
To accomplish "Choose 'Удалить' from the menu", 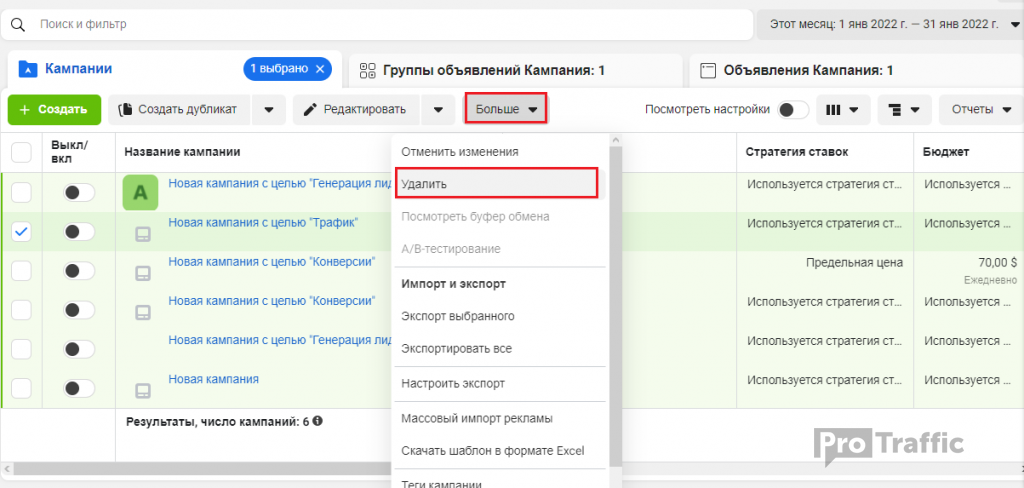I will 496,184.
